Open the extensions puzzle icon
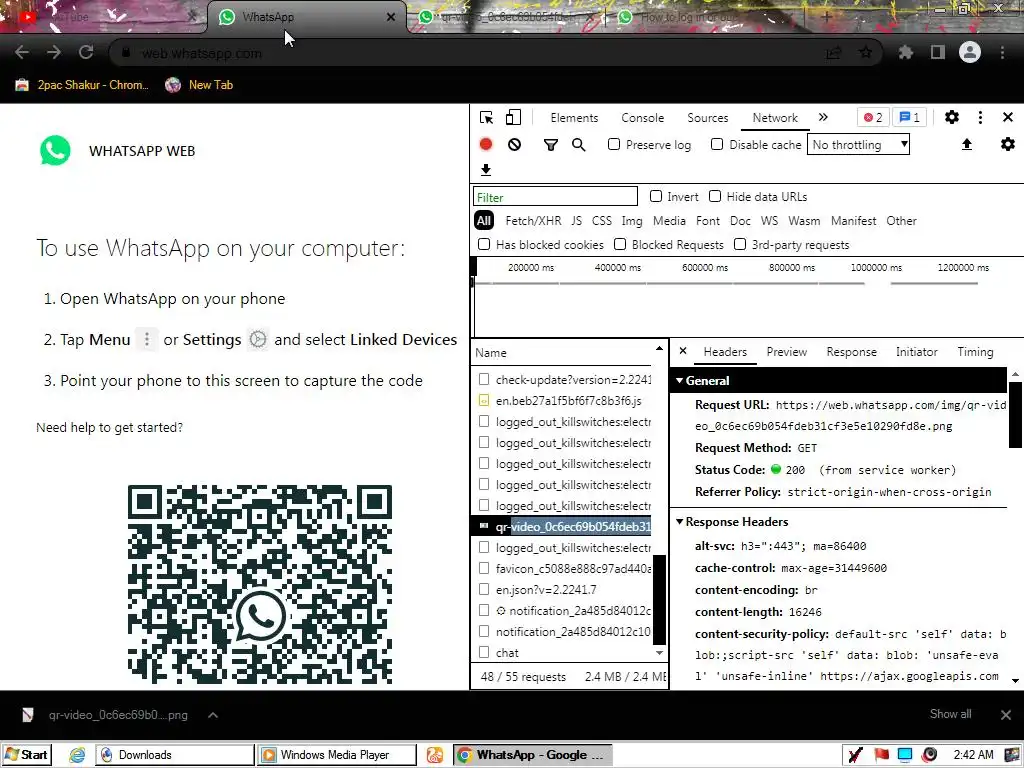 click(x=905, y=53)
